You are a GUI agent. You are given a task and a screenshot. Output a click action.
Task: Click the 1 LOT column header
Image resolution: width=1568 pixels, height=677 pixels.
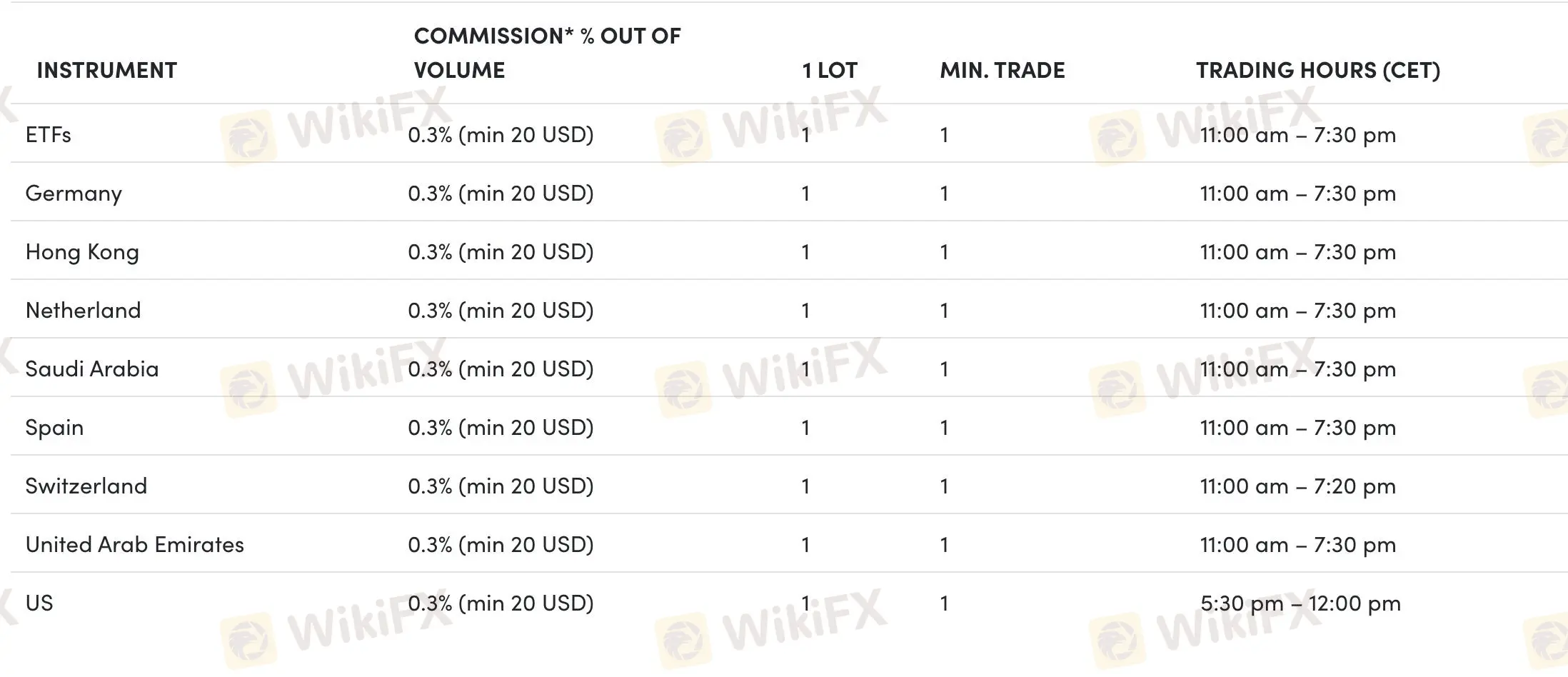[830, 70]
